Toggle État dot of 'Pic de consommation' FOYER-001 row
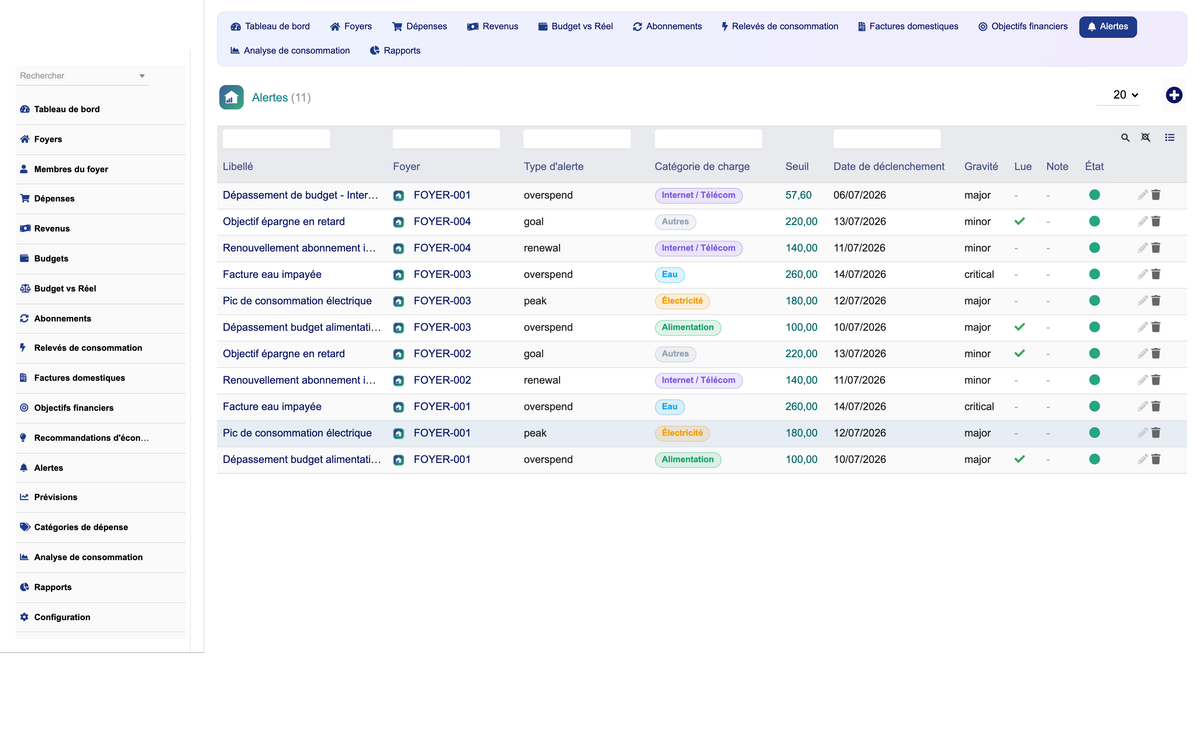This screenshot has height=743, width=1200. coord(1094,433)
